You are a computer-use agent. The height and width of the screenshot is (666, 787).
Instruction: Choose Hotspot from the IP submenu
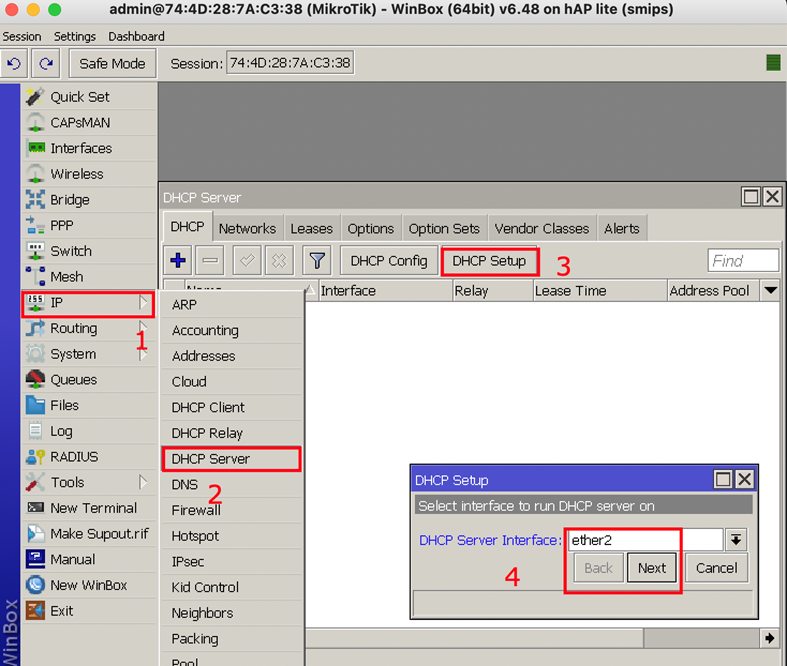coord(232,536)
